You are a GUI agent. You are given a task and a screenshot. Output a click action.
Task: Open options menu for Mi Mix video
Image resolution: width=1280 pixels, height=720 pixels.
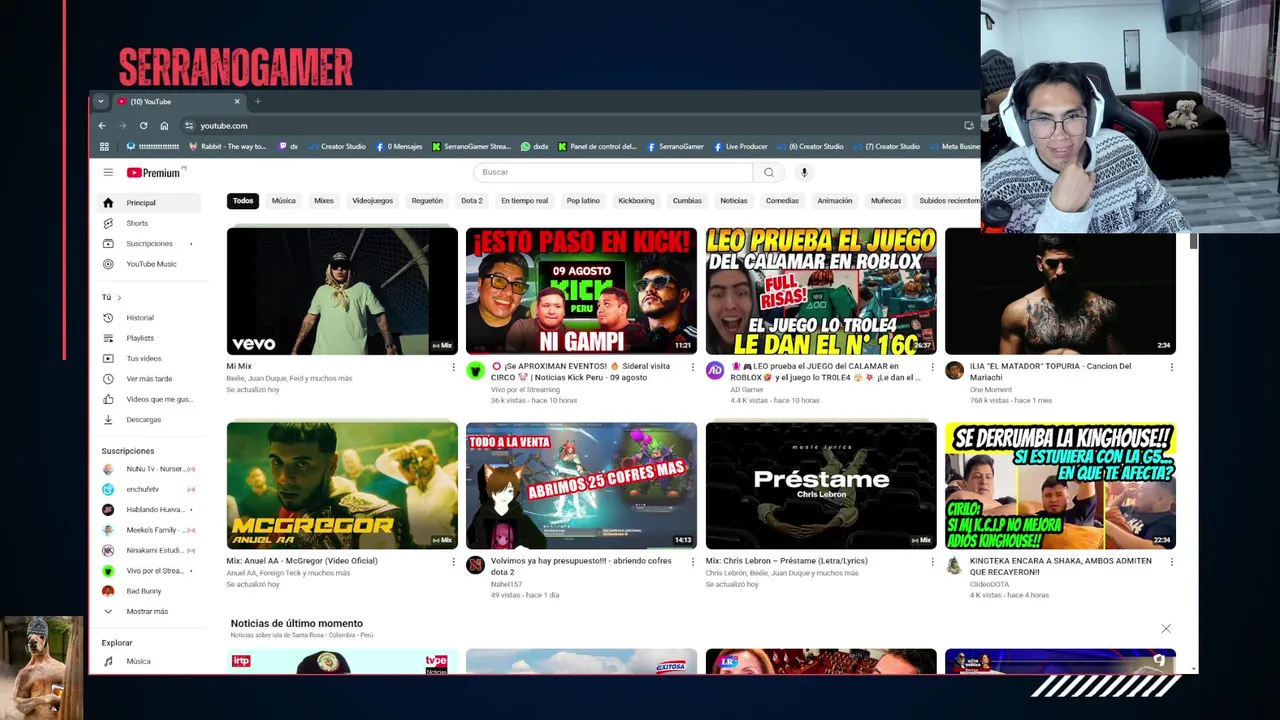click(453, 367)
